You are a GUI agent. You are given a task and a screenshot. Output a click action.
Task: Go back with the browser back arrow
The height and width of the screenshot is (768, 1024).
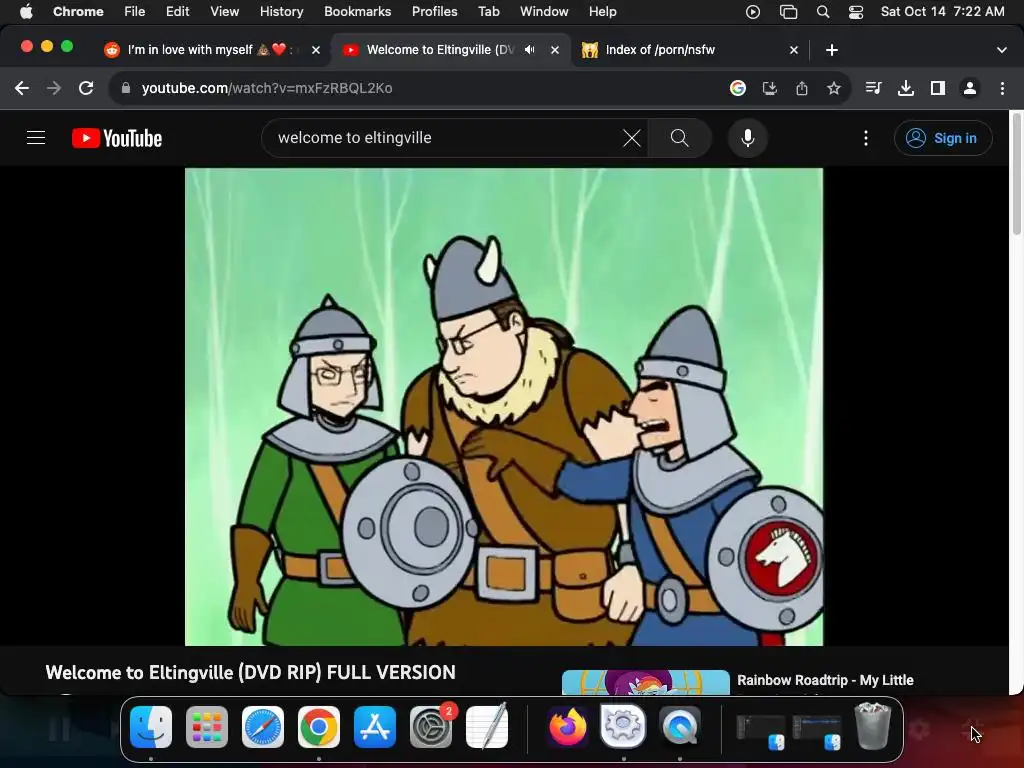22,88
